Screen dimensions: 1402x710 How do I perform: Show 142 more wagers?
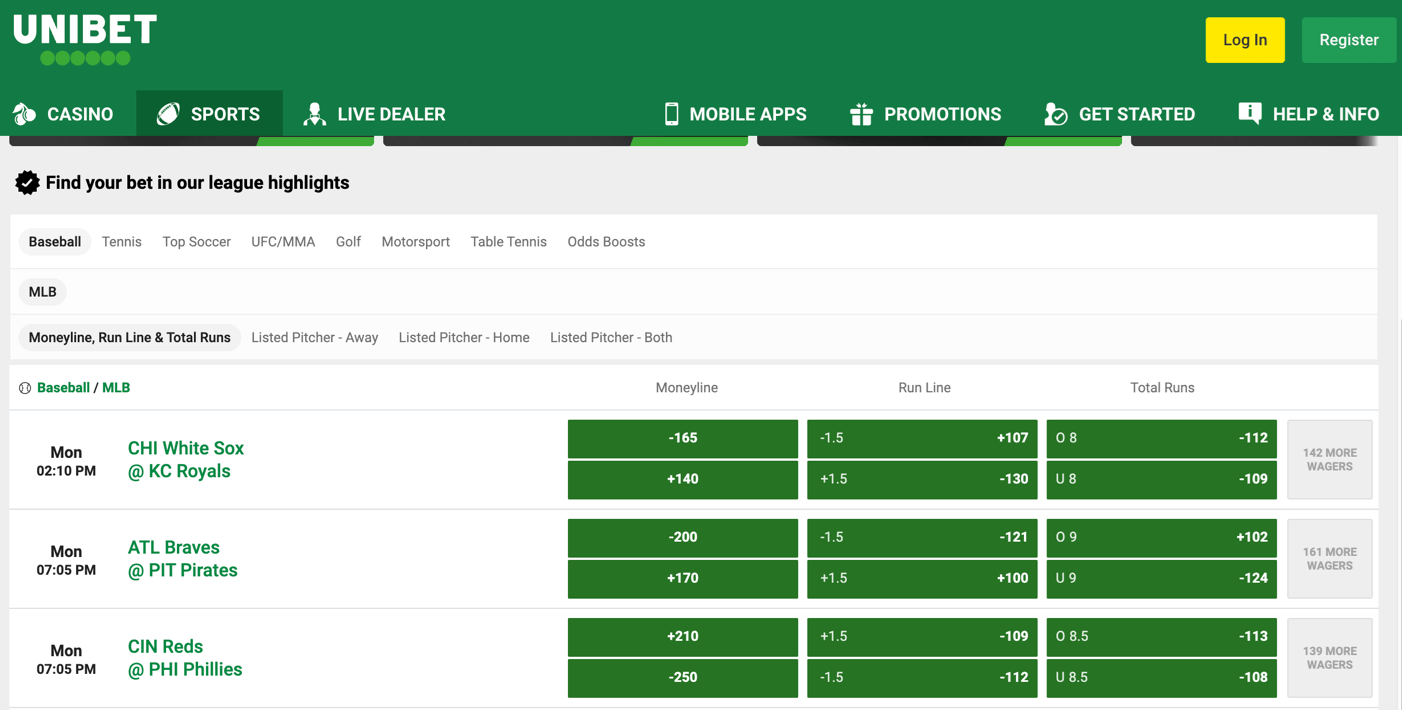[x=1330, y=460]
